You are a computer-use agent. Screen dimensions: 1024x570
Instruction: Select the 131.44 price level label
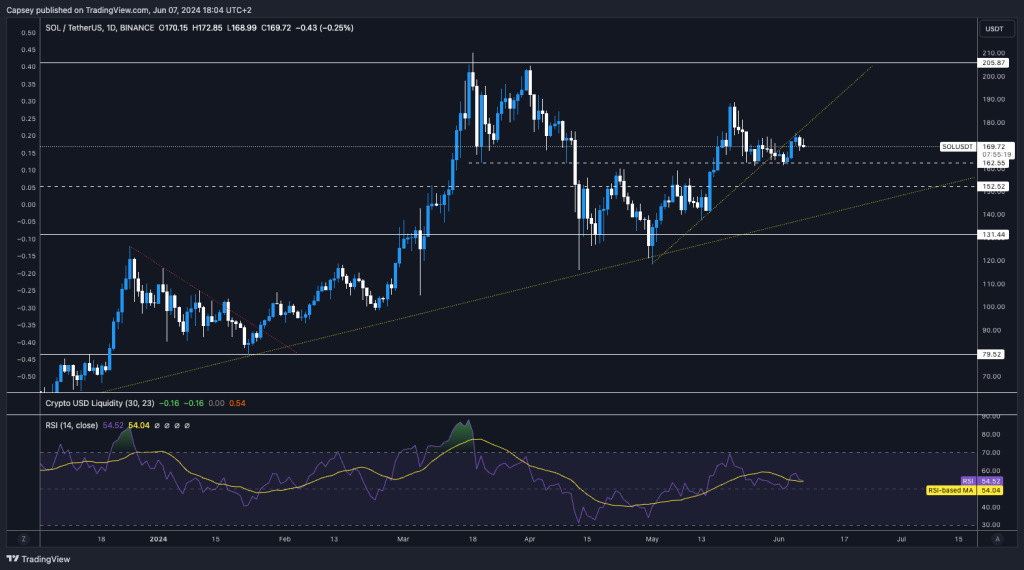993,234
